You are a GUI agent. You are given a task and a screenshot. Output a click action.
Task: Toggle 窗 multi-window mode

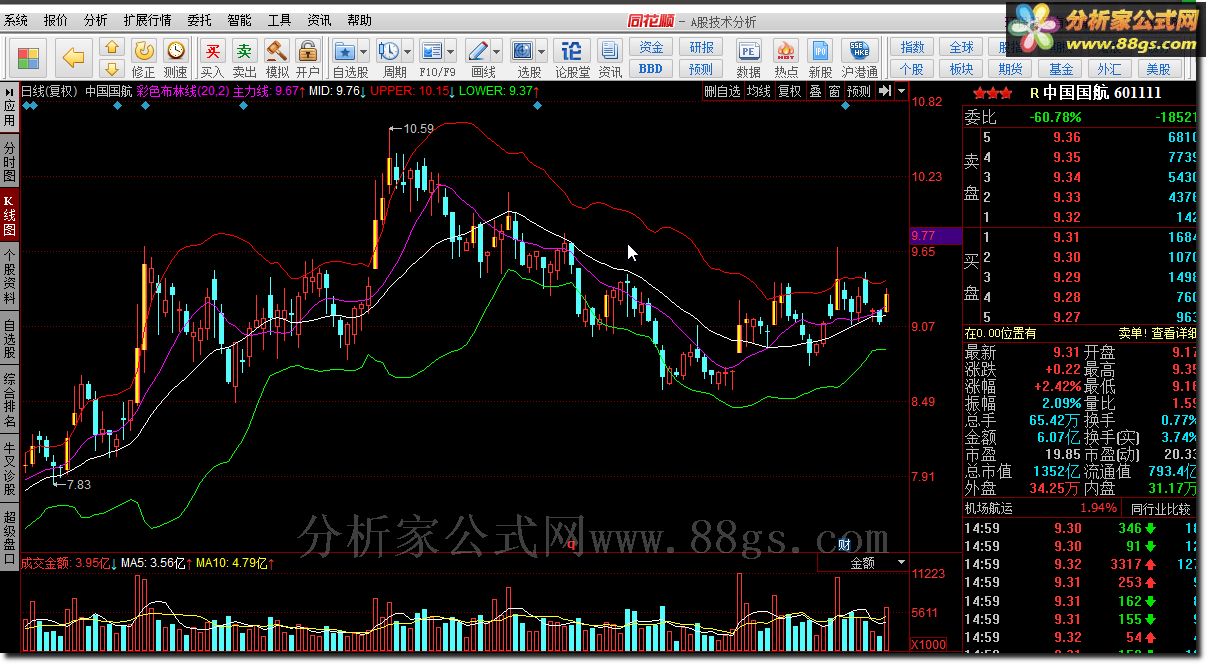tap(834, 91)
